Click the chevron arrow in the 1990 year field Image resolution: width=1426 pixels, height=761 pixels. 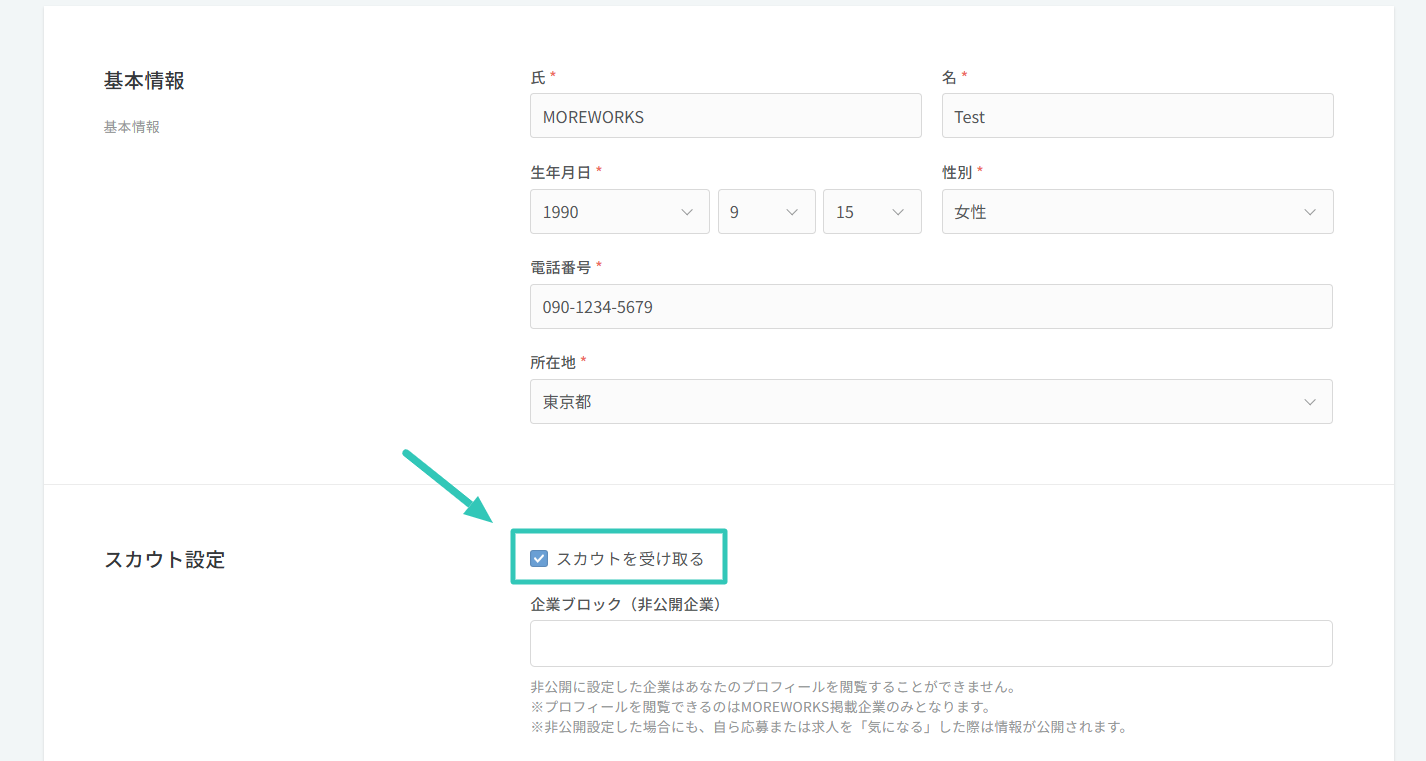coord(687,212)
